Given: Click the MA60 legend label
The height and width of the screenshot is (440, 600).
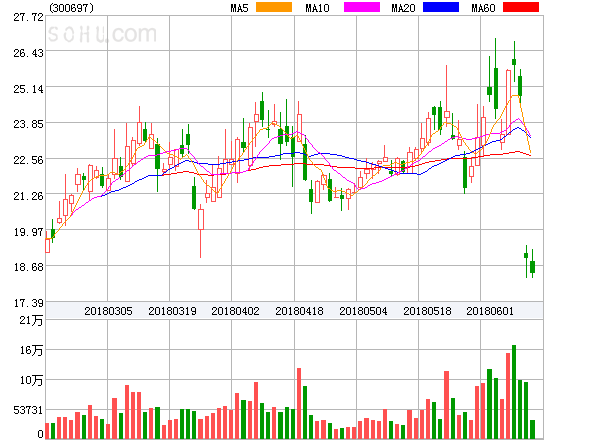Looking at the screenshot, I should 483,8.
